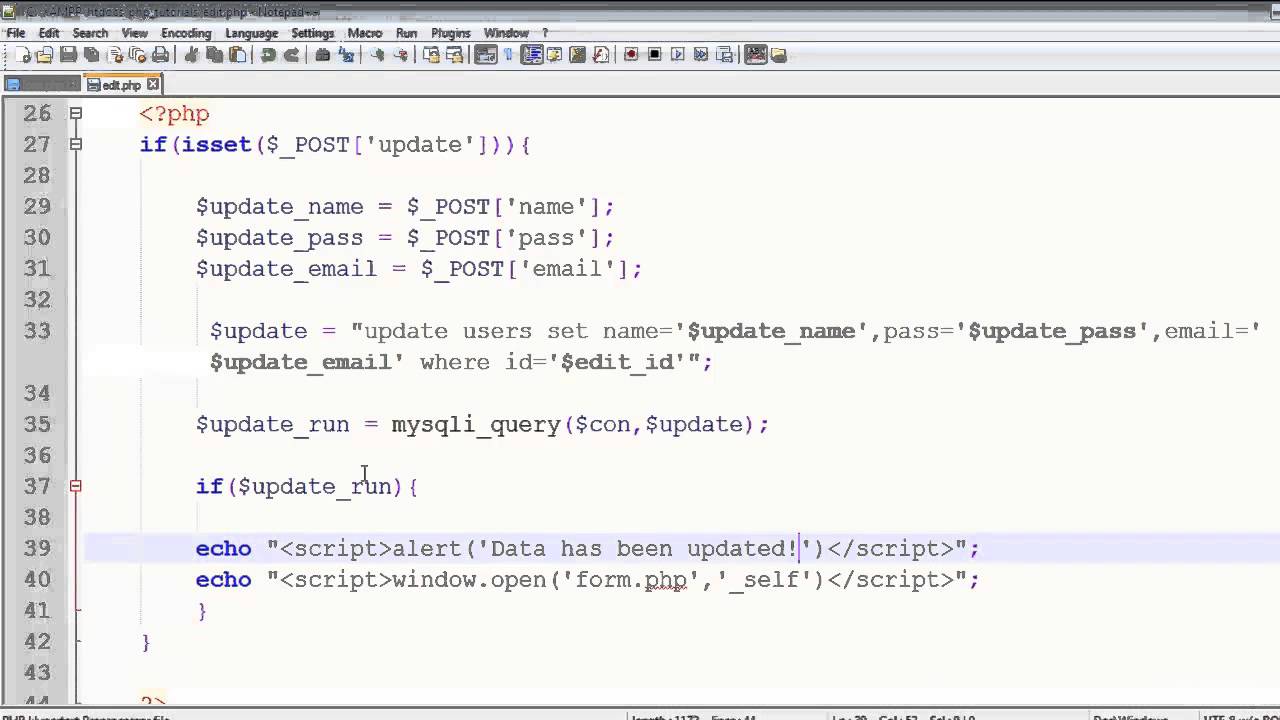
Task: Collapse the fold marker at line 27
Action: (x=75, y=145)
